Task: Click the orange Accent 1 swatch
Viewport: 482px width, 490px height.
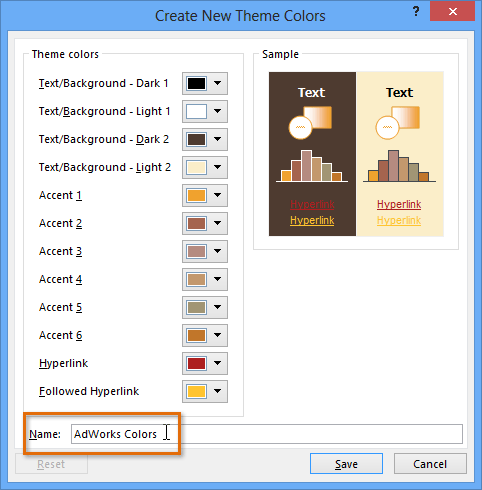Action: (x=196, y=195)
